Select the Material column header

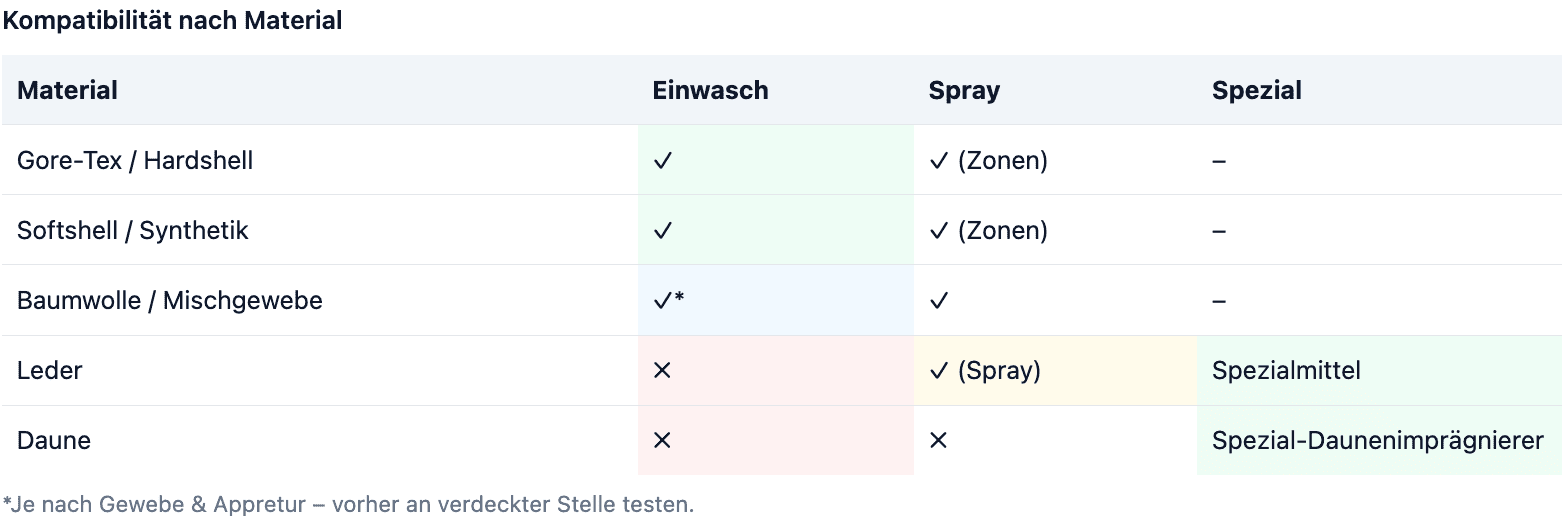tap(67, 90)
